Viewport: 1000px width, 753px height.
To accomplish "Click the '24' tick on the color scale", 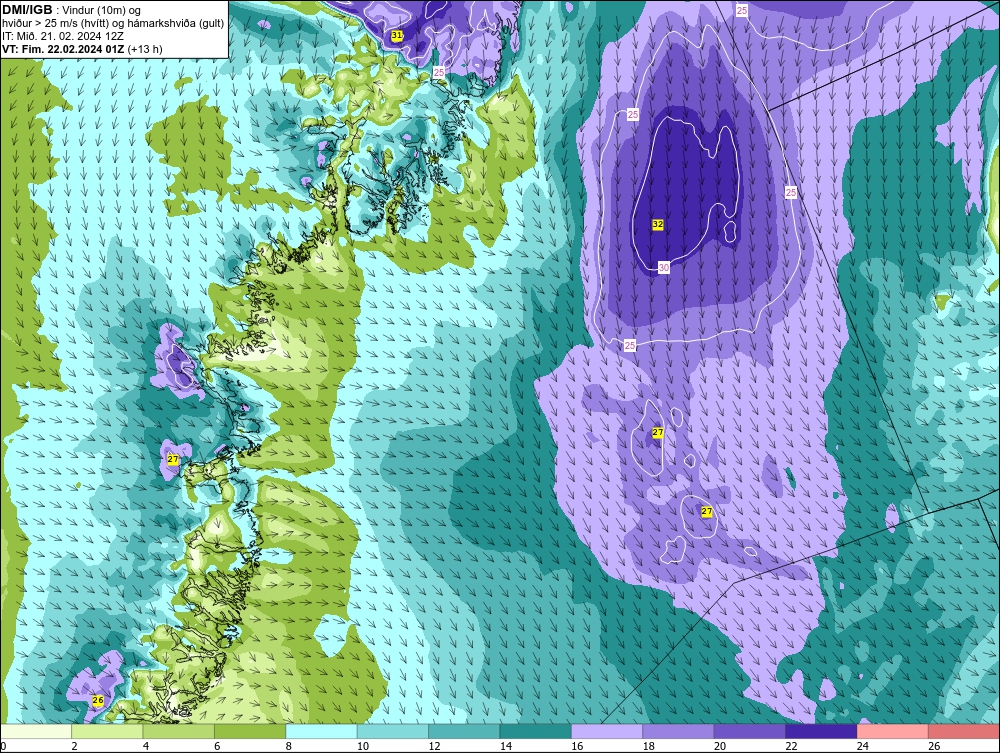I will tap(863, 746).
